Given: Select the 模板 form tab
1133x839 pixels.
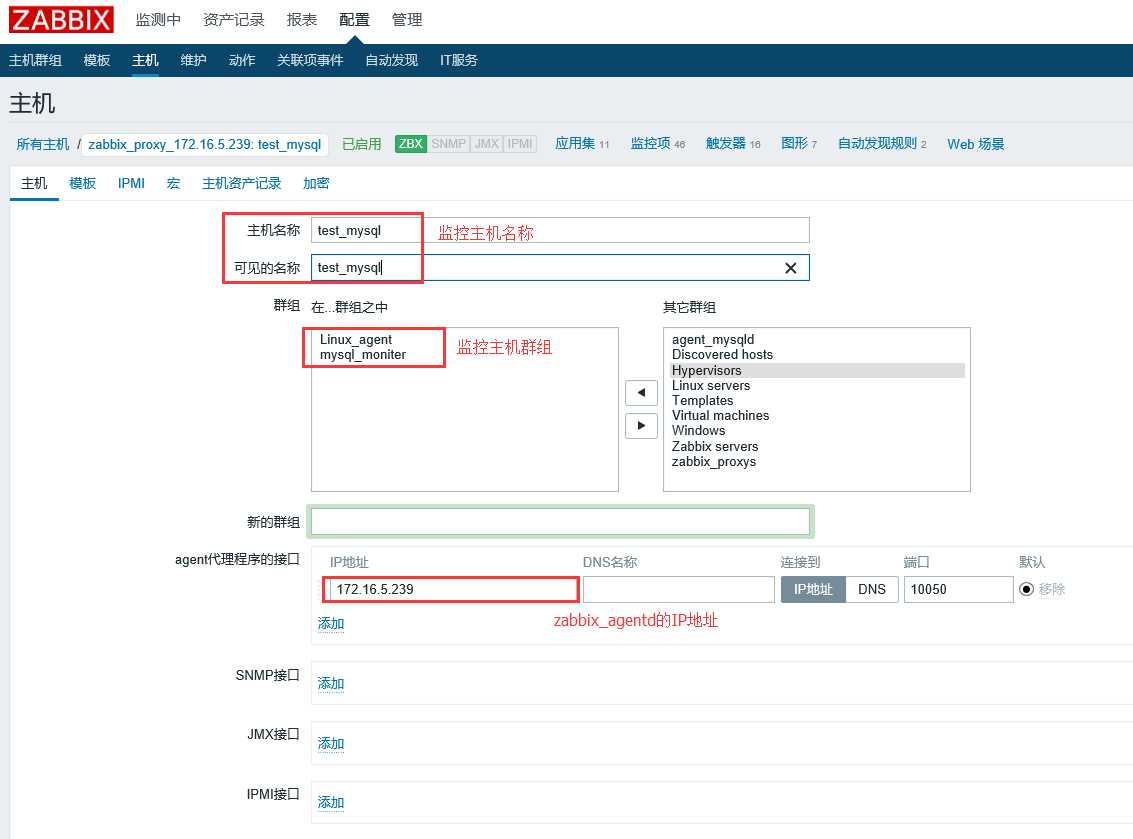Looking at the screenshot, I should tap(82, 184).
